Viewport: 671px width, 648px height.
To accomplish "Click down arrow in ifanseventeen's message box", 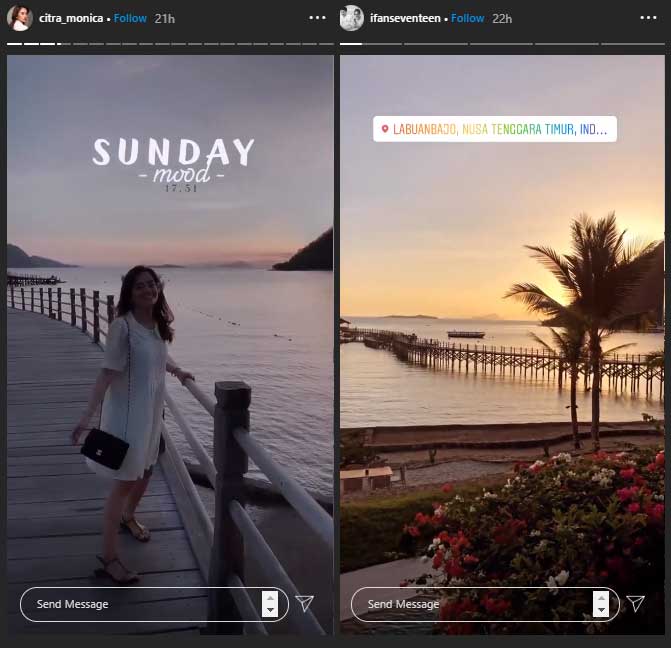I will pos(600,610).
